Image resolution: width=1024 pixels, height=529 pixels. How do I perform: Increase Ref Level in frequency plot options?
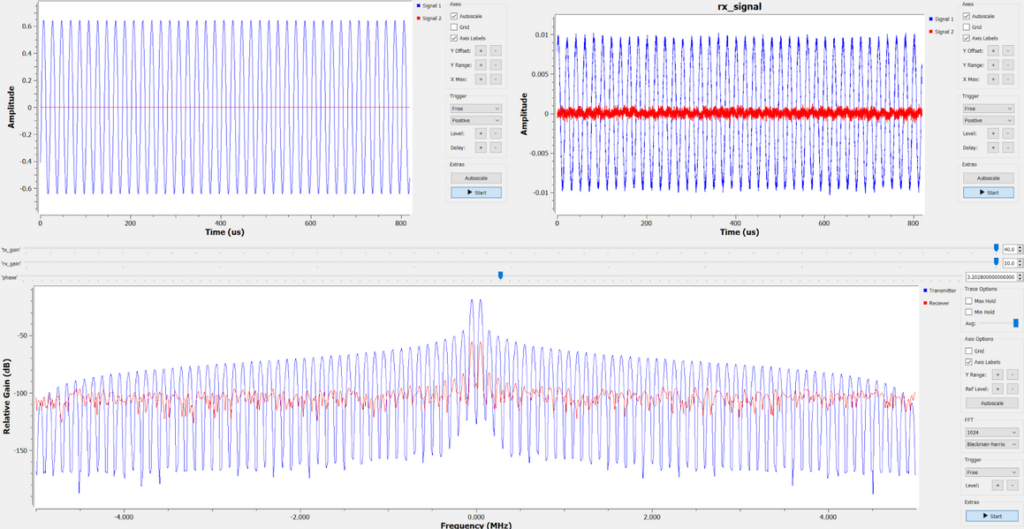(997, 389)
